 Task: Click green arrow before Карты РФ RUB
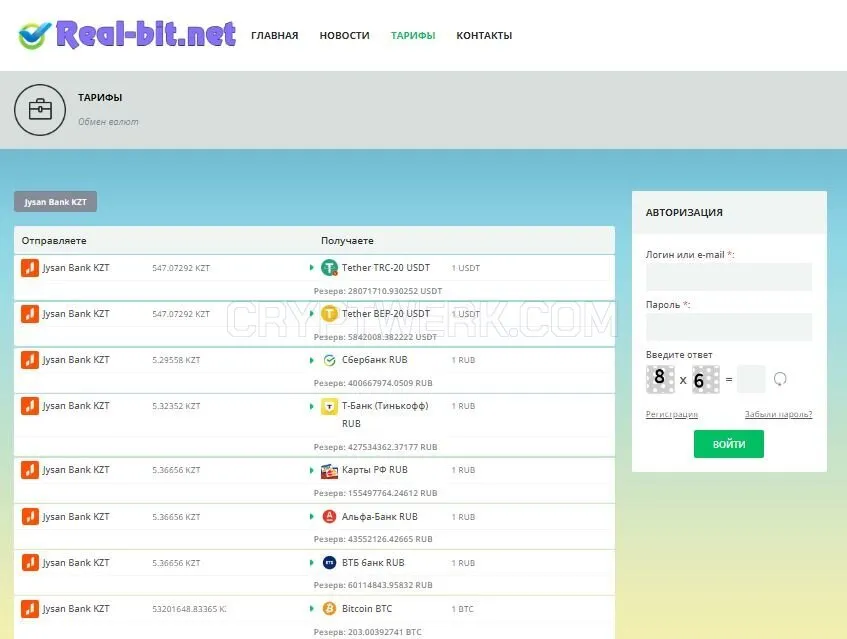[x=312, y=470]
